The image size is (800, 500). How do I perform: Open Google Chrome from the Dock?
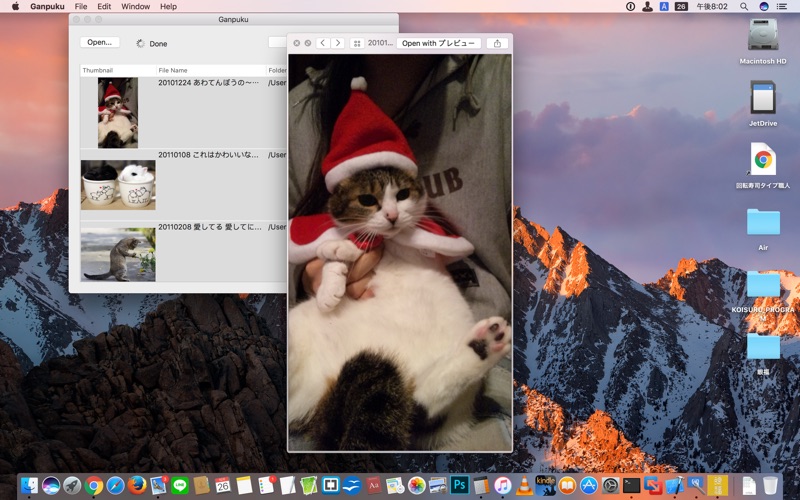pyautogui.click(x=94, y=485)
